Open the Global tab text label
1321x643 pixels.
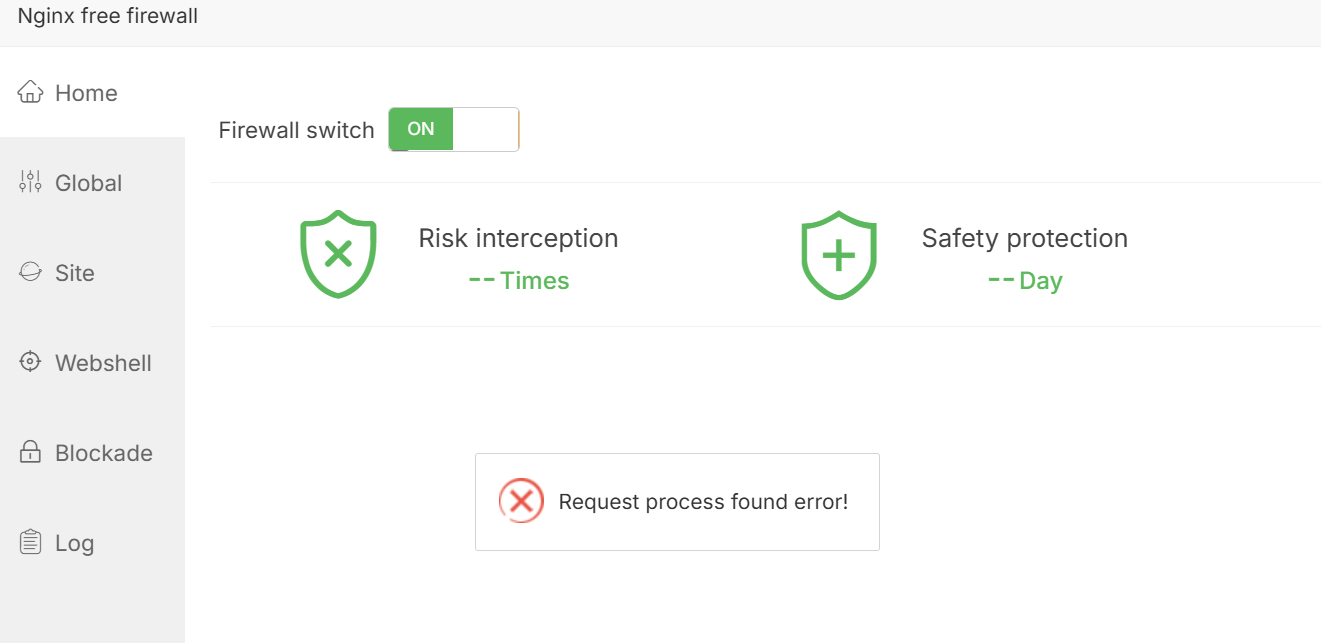(89, 183)
